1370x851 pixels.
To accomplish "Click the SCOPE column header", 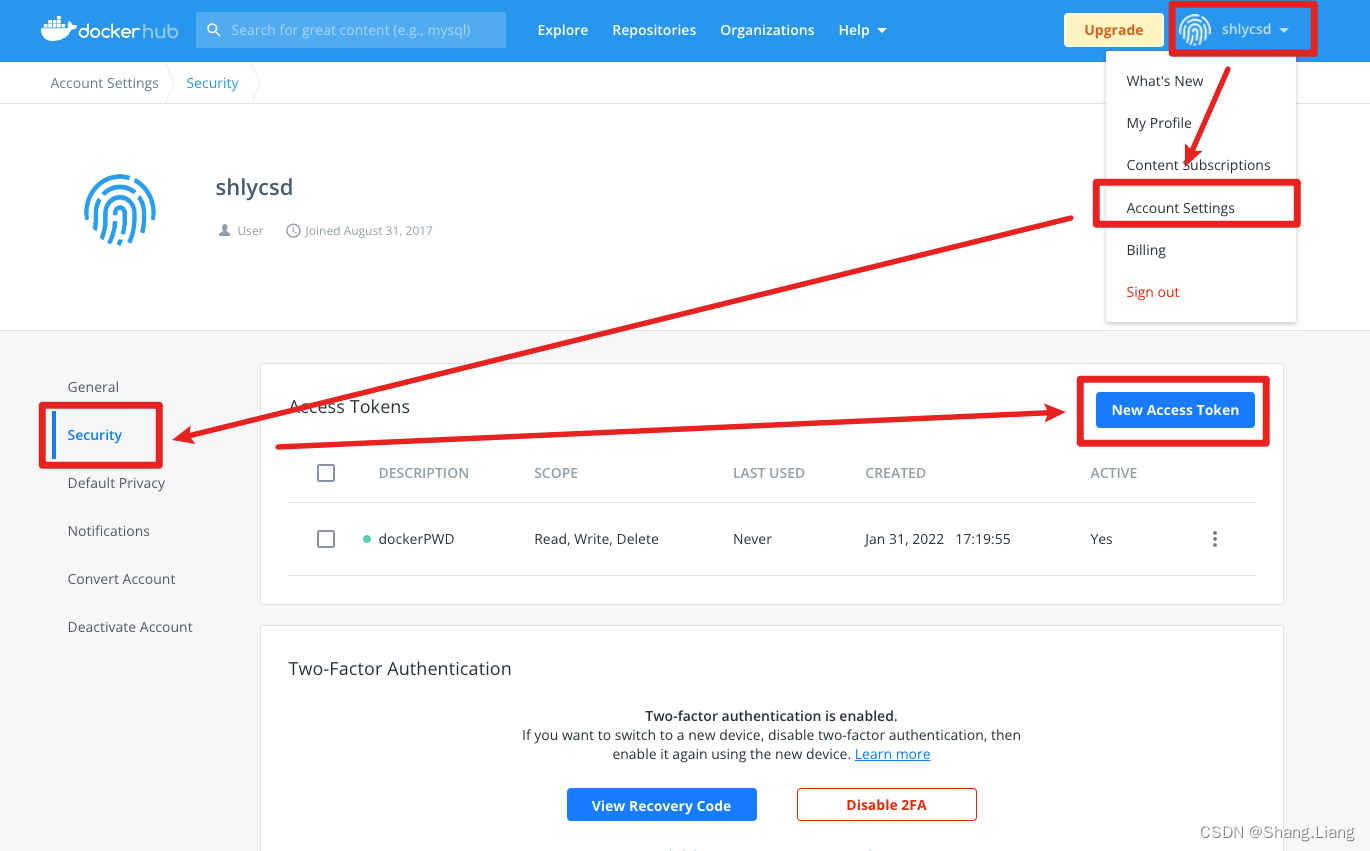I will pyautogui.click(x=556, y=473).
